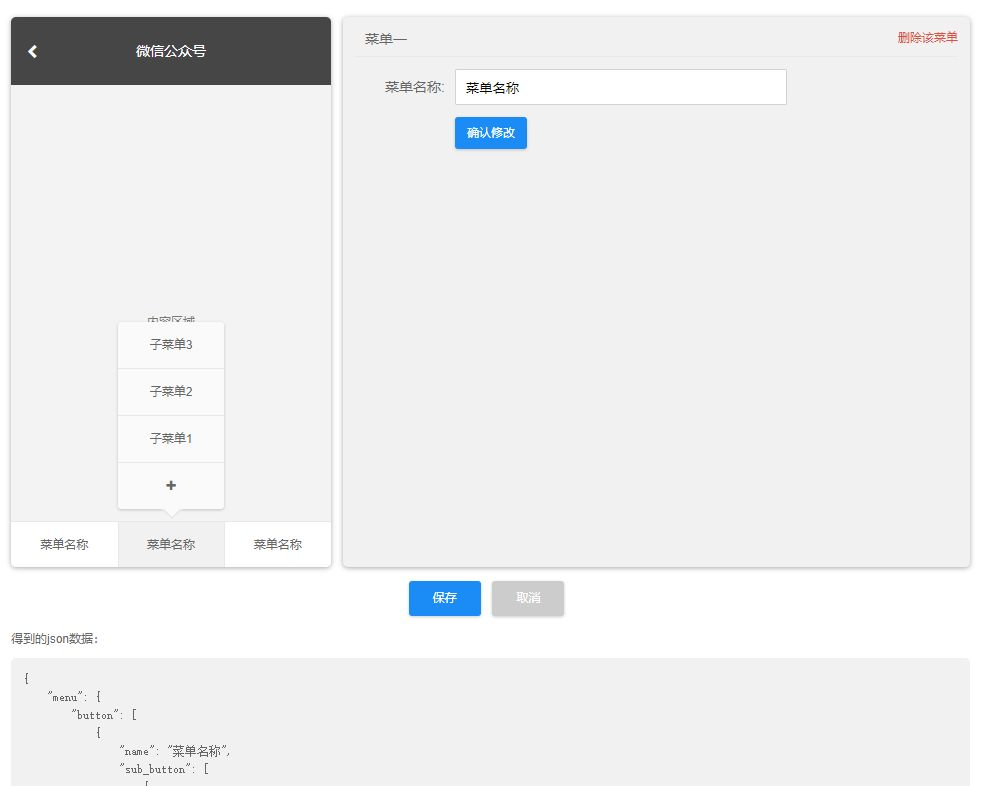
Task: Open the third bottom menu 菜单名称
Action: coord(278,545)
